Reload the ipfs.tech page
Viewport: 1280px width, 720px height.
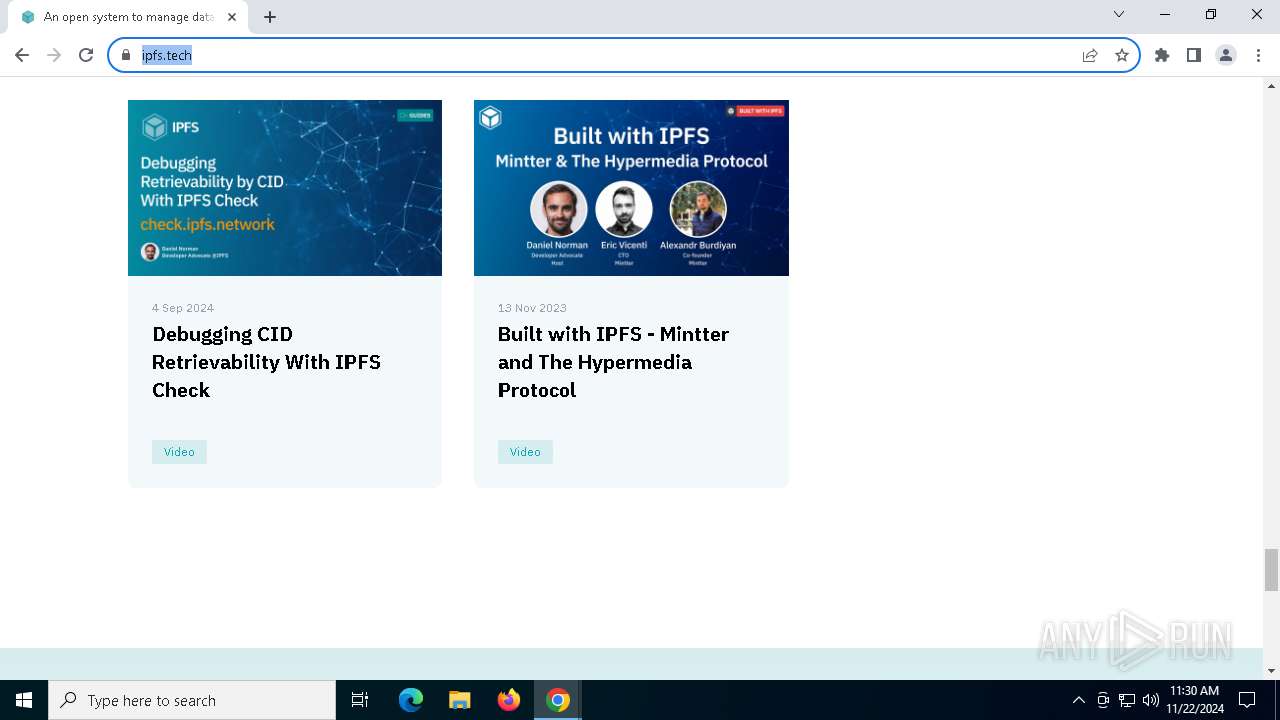[86, 55]
